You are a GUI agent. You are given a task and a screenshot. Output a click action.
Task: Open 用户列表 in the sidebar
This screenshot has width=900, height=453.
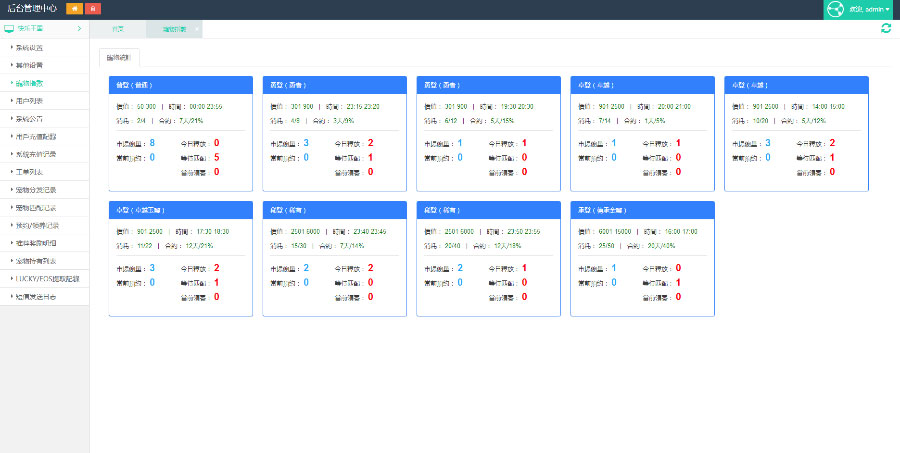(x=28, y=100)
